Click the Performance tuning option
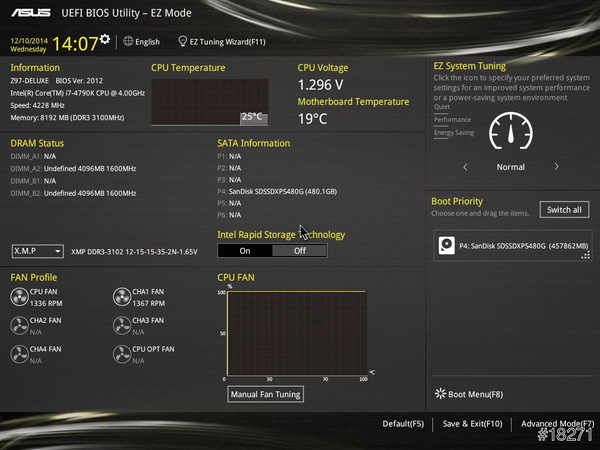600x450 pixels. pos(452,119)
